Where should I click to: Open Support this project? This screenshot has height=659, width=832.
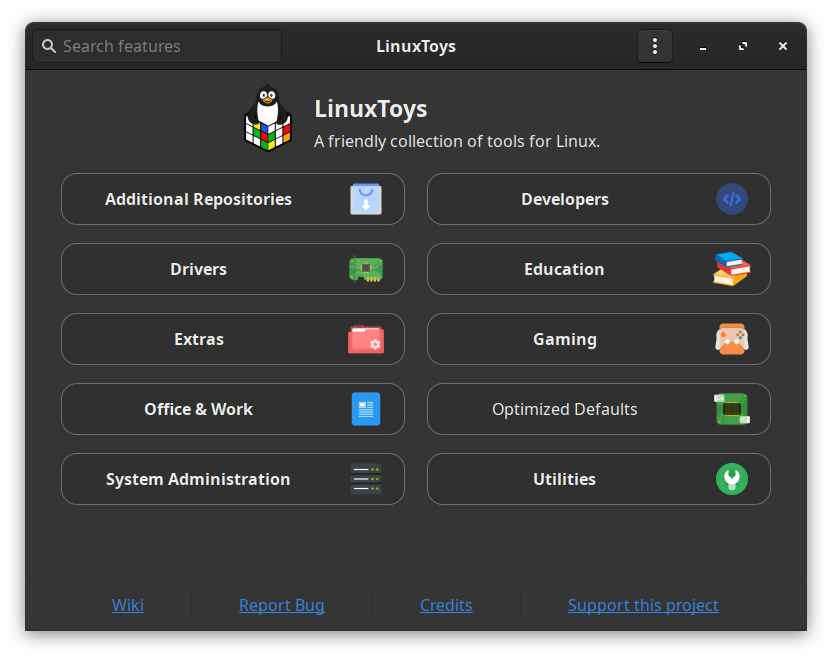click(643, 605)
